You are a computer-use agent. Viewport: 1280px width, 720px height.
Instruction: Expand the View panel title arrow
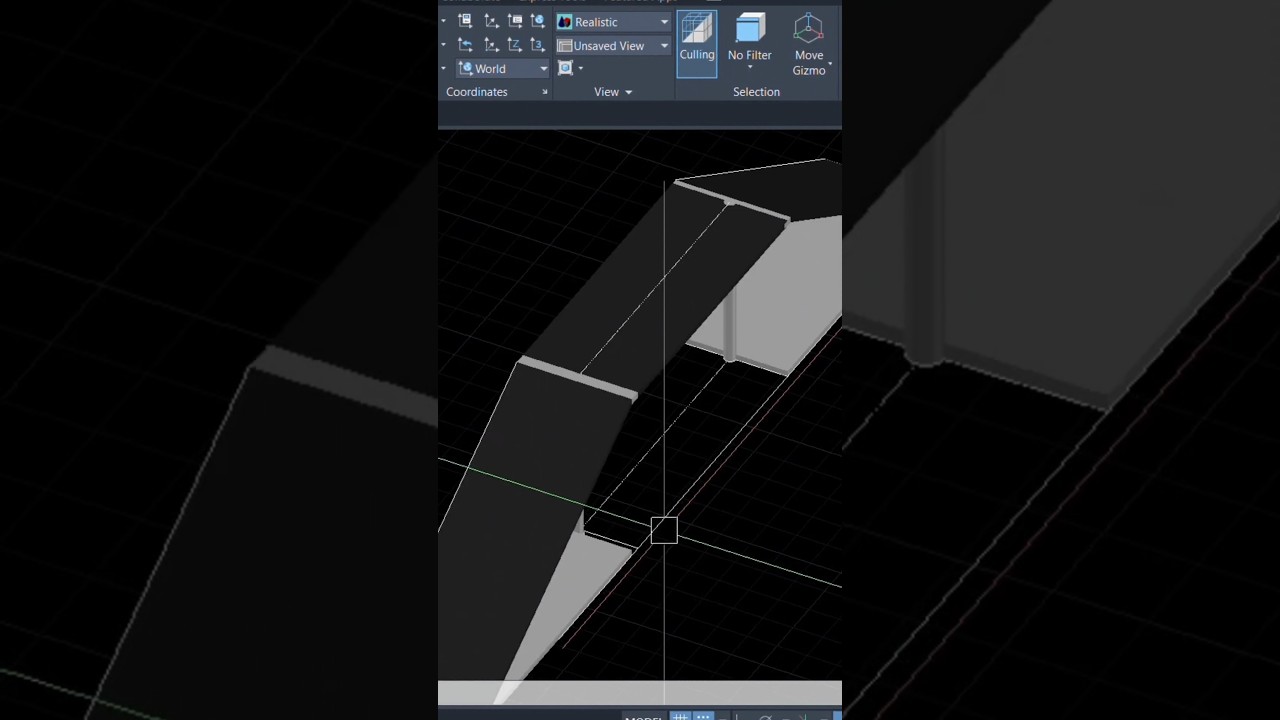[x=628, y=92]
